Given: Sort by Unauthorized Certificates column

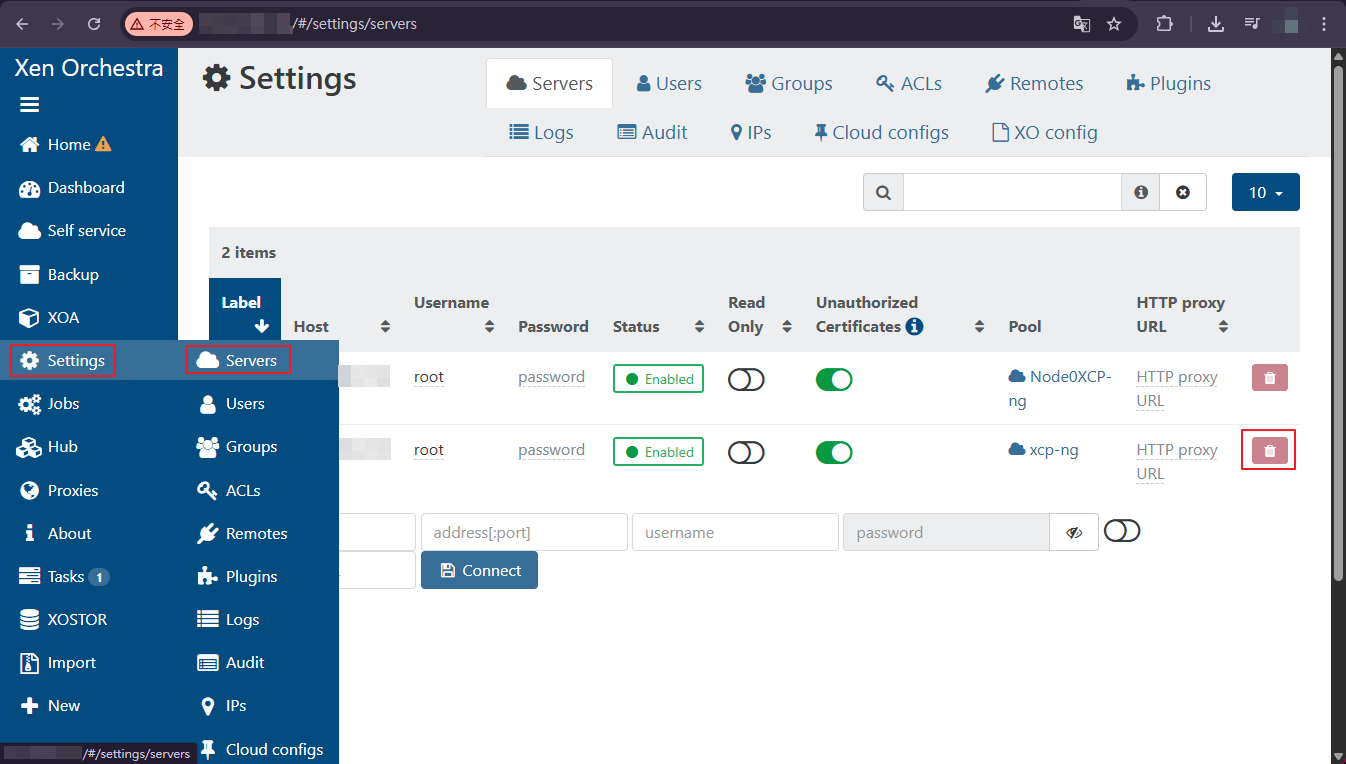Looking at the screenshot, I should [x=900, y=314].
